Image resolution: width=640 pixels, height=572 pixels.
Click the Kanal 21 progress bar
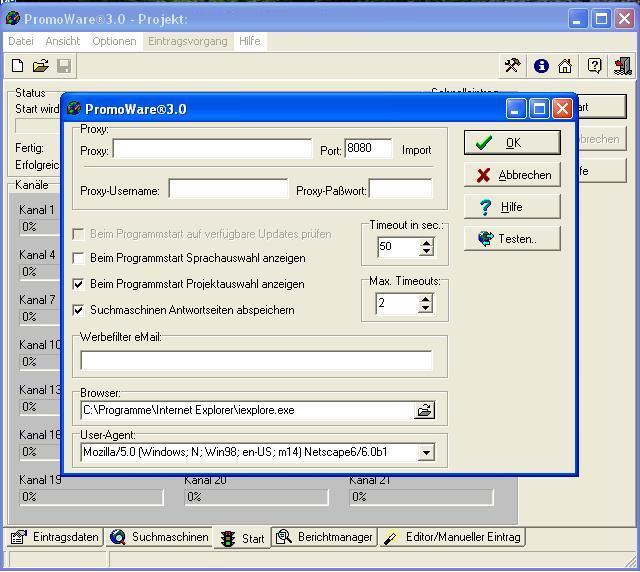pyautogui.click(x=421, y=497)
